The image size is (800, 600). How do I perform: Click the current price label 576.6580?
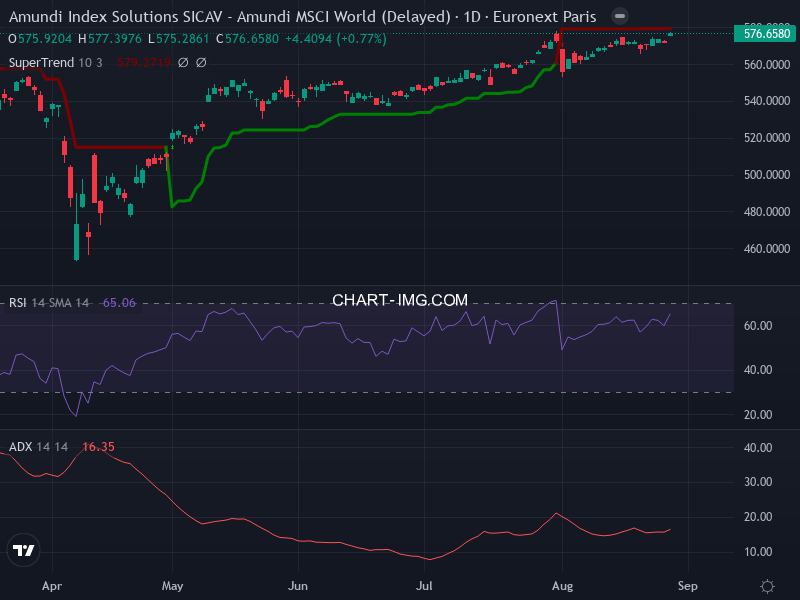point(767,34)
